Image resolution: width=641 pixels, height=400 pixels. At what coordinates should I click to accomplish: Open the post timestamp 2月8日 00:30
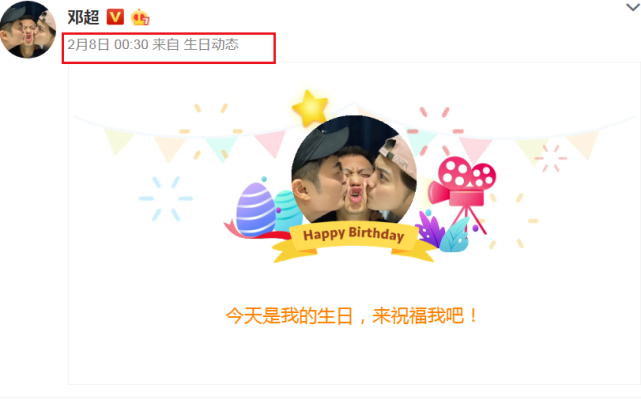(x=108, y=44)
